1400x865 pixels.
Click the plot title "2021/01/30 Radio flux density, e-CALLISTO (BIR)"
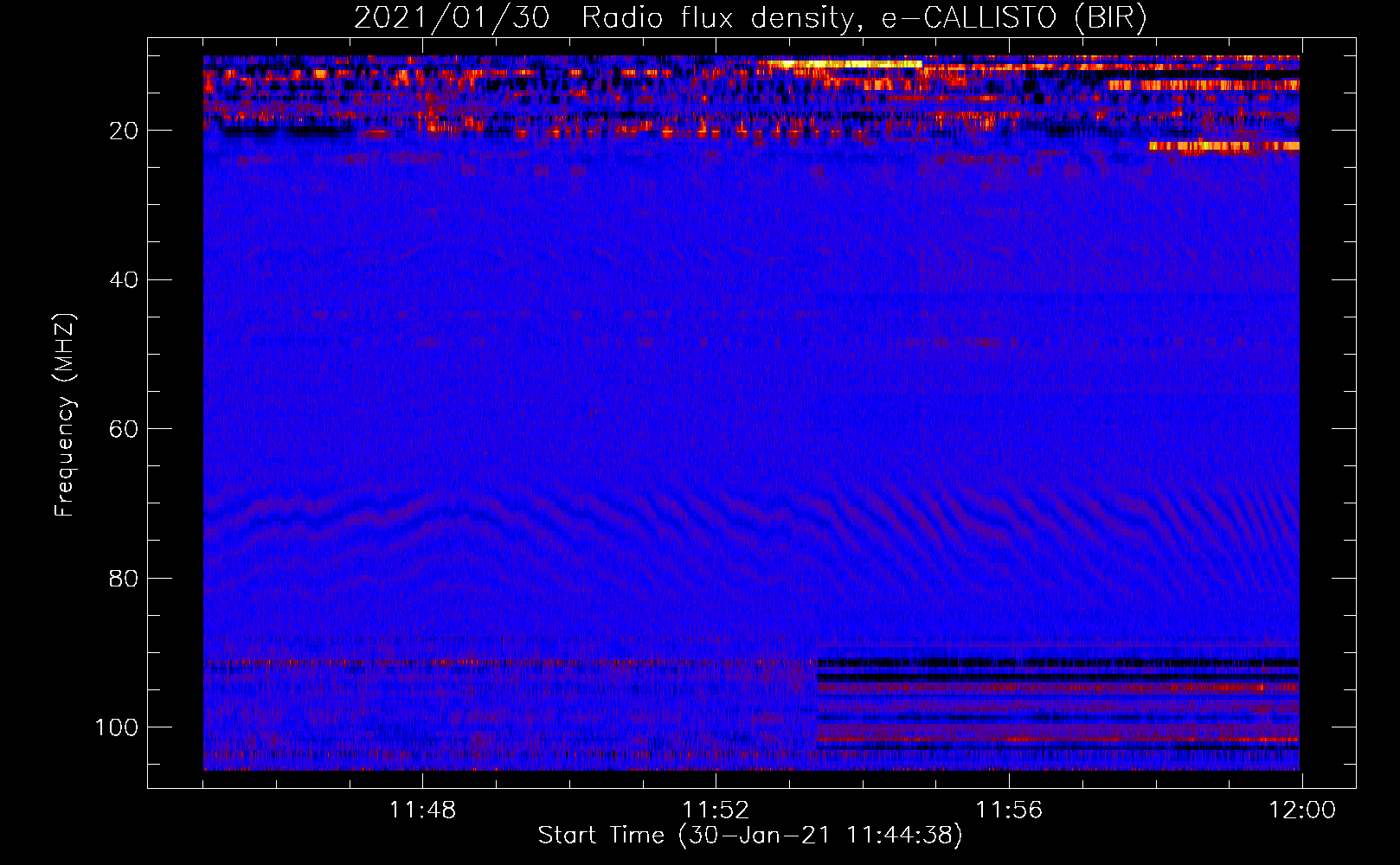750,18
